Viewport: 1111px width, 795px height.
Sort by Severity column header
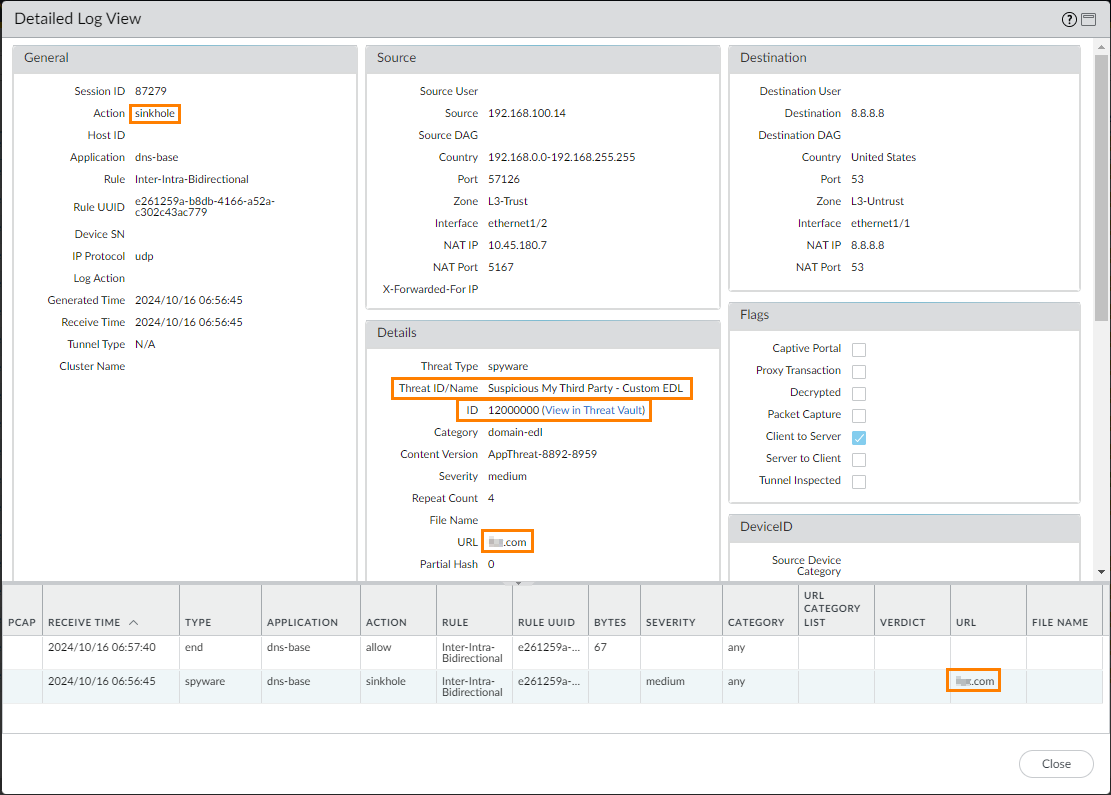670,622
